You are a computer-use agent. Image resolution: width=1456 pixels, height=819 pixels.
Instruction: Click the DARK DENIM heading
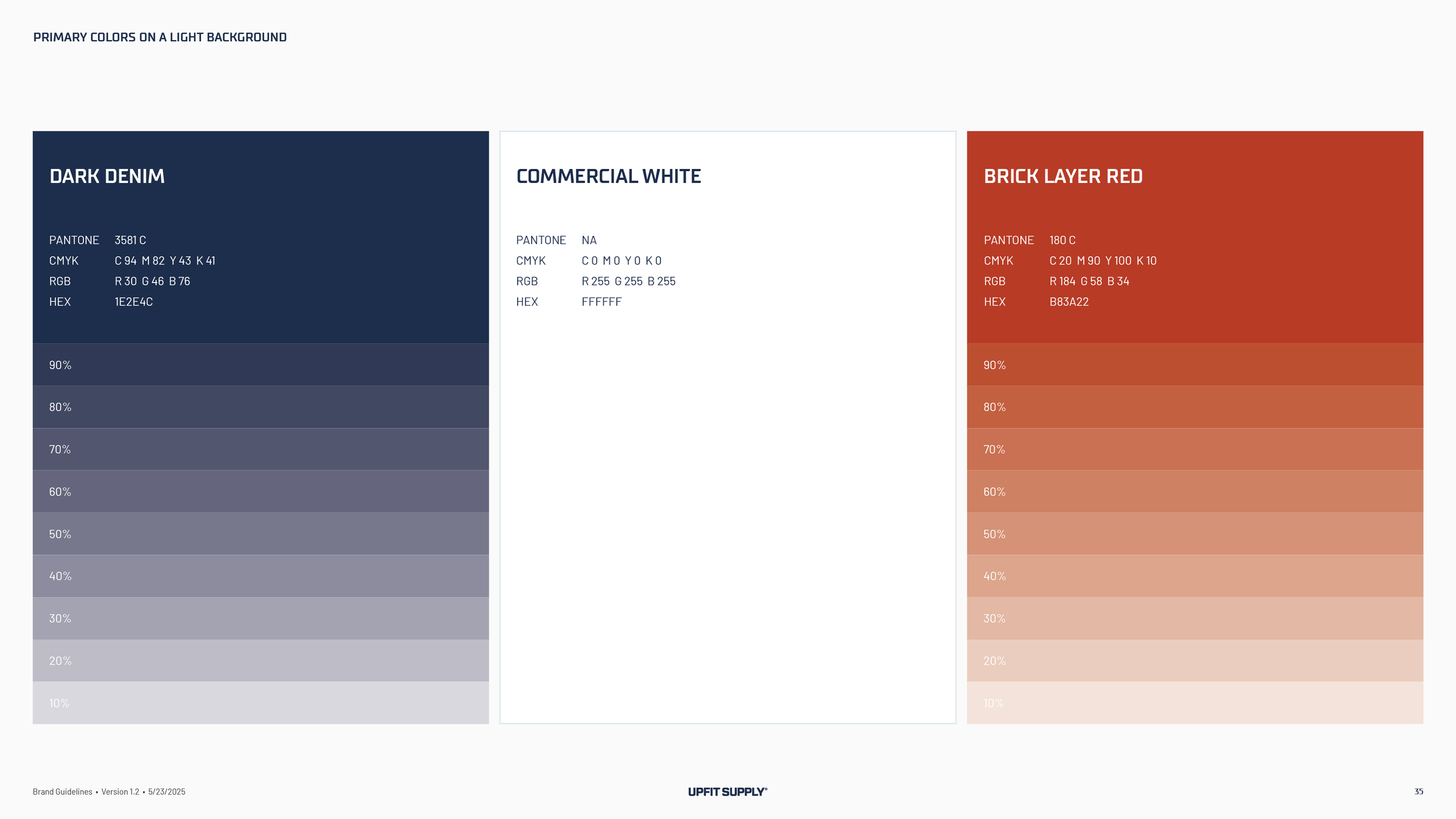pyautogui.click(x=107, y=176)
